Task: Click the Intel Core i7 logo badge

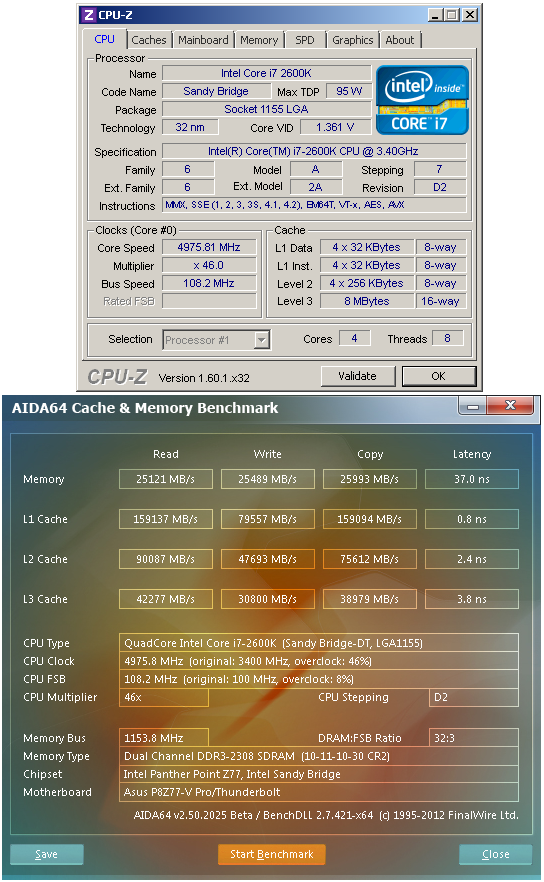Action: [x=422, y=100]
